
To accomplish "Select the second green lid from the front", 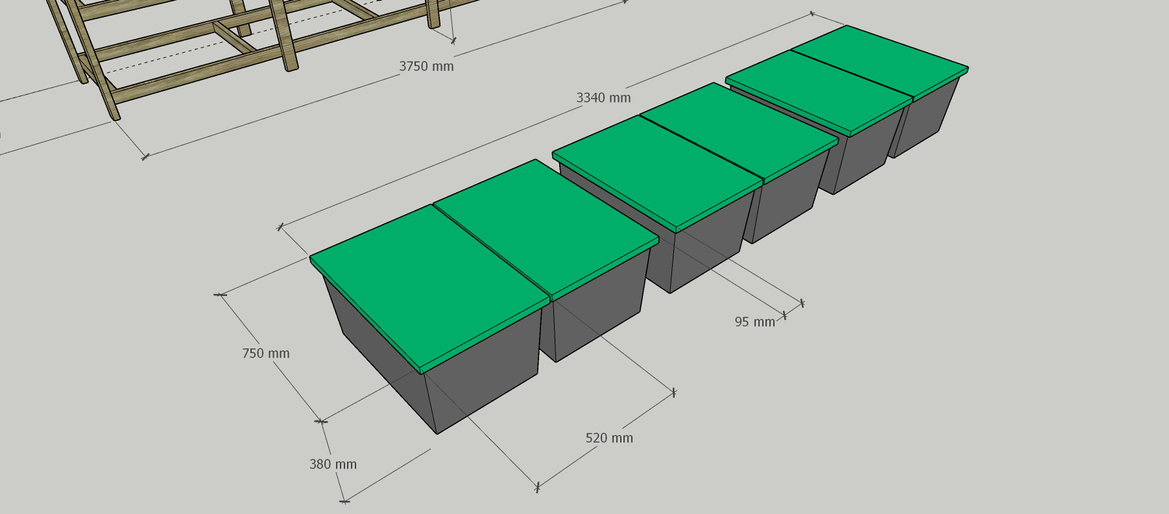I will tap(545, 227).
